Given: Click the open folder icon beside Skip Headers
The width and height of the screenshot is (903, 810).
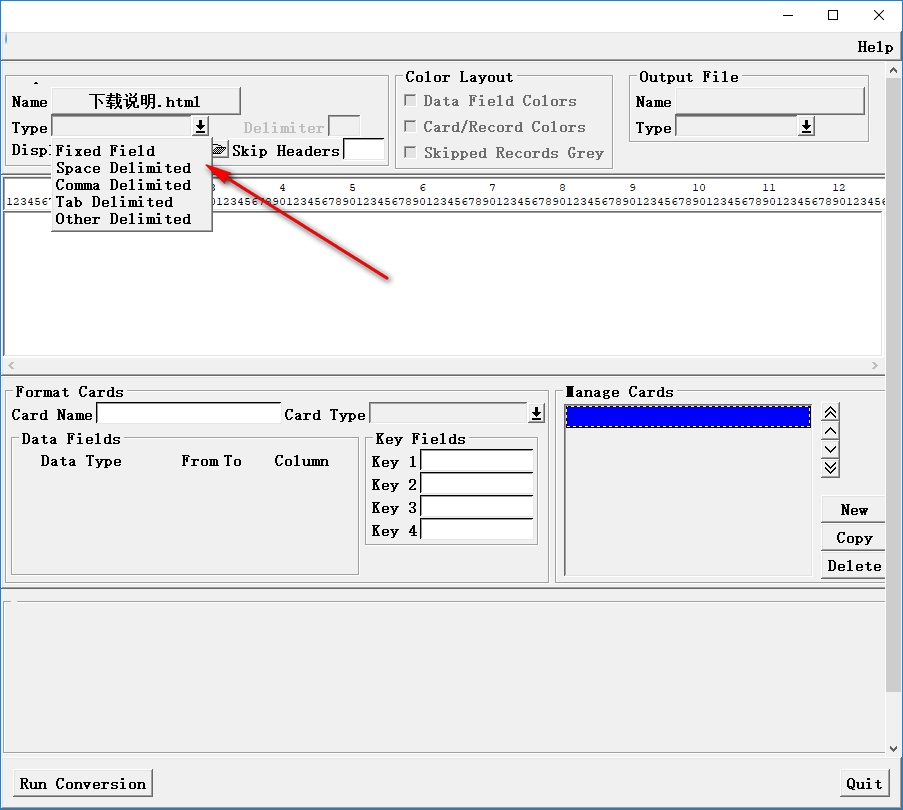Looking at the screenshot, I should tap(220, 150).
